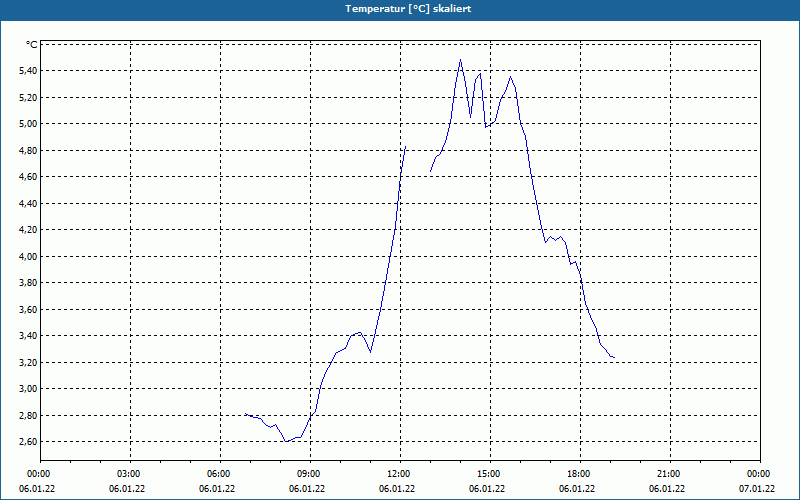Click the 3,00 y-axis value

(x=28, y=389)
